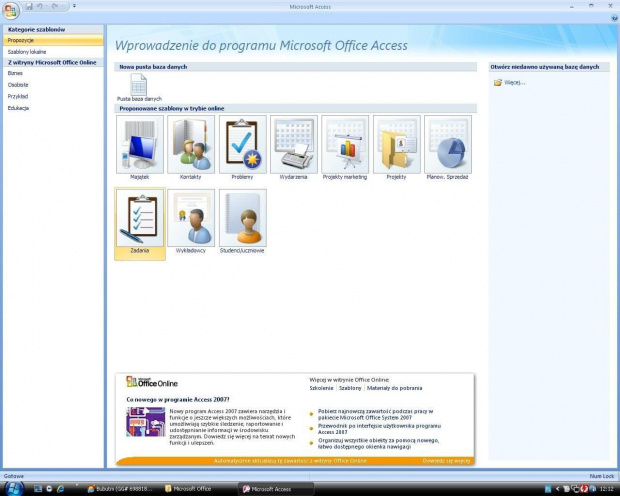Select Propozycje template category
Viewport: 620px width, 496px height.
pyautogui.click(x=53, y=40)
